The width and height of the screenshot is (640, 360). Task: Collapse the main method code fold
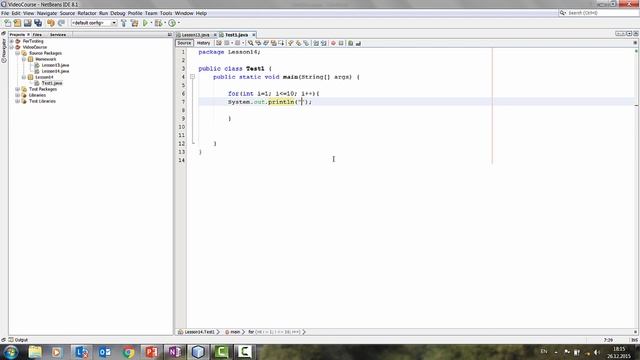tap(192, 77)
